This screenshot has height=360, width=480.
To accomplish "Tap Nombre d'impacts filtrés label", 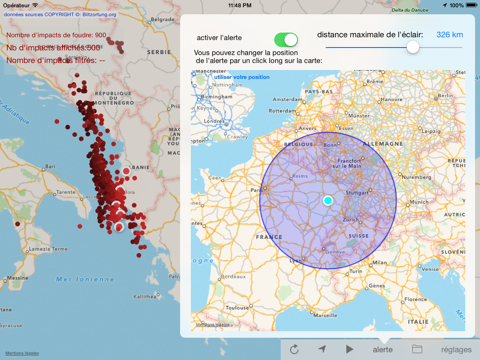I will (56, 60).
